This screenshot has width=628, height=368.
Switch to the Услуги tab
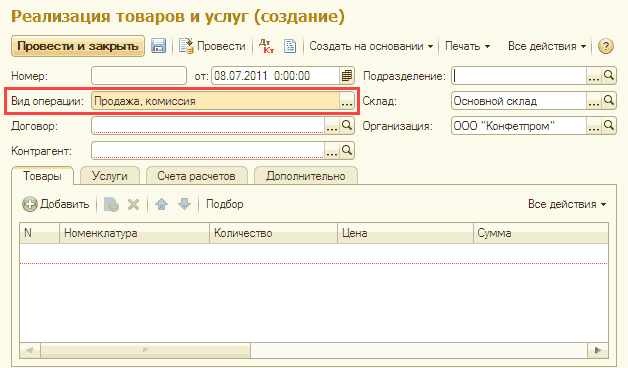[x=109, y=176]
